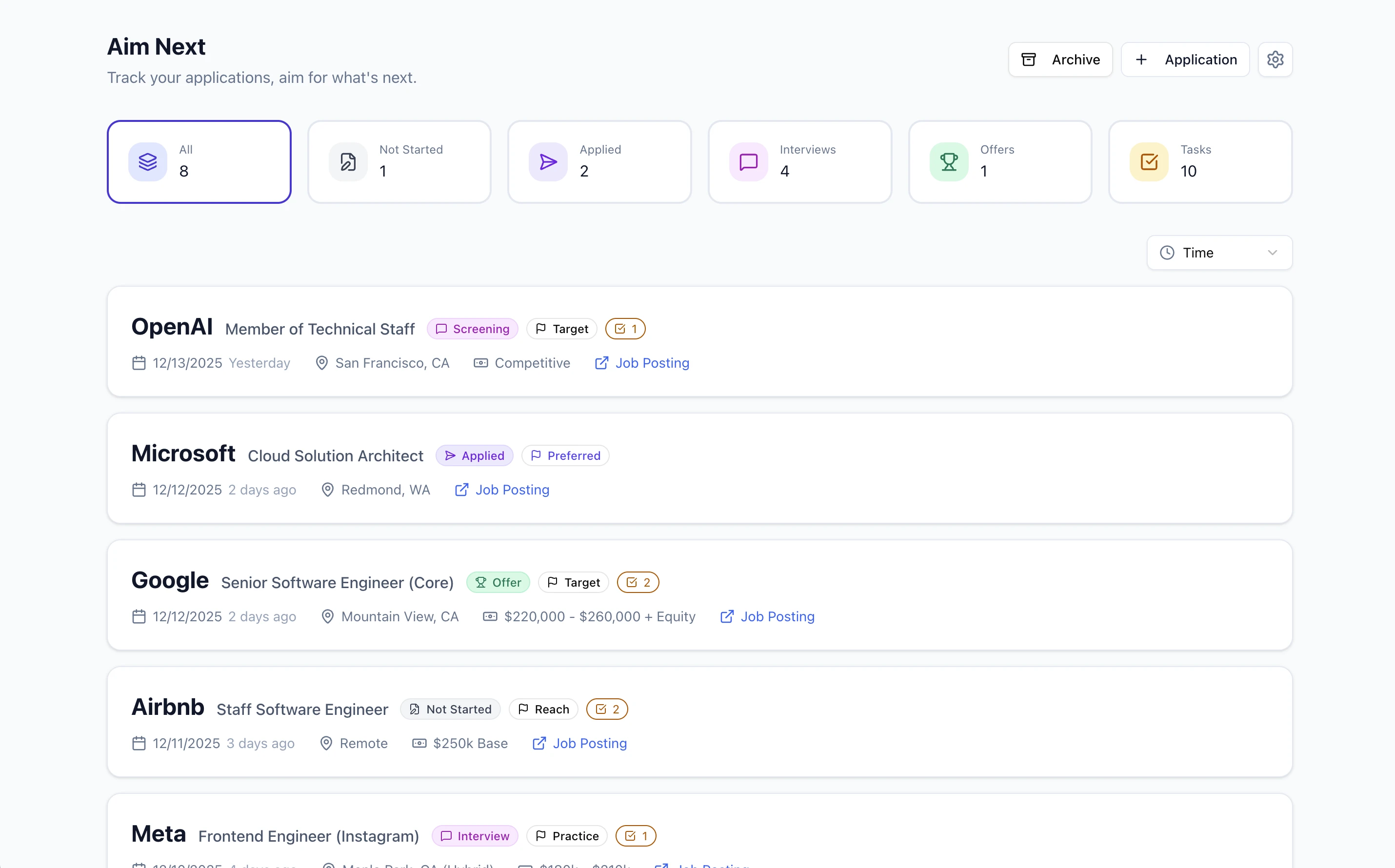The image size is (1395, 868).
Task: Select the Offers filter card
Action: pyautogui.click(x=1000, y=161)
